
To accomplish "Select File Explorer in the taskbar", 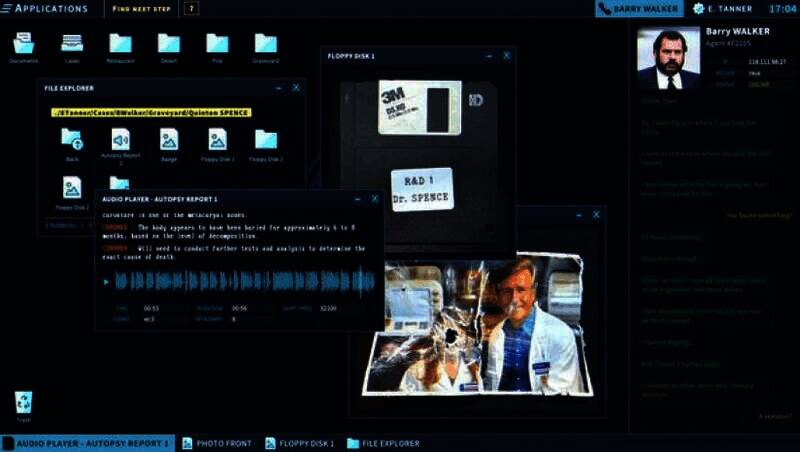I will (x=384, y=443).
